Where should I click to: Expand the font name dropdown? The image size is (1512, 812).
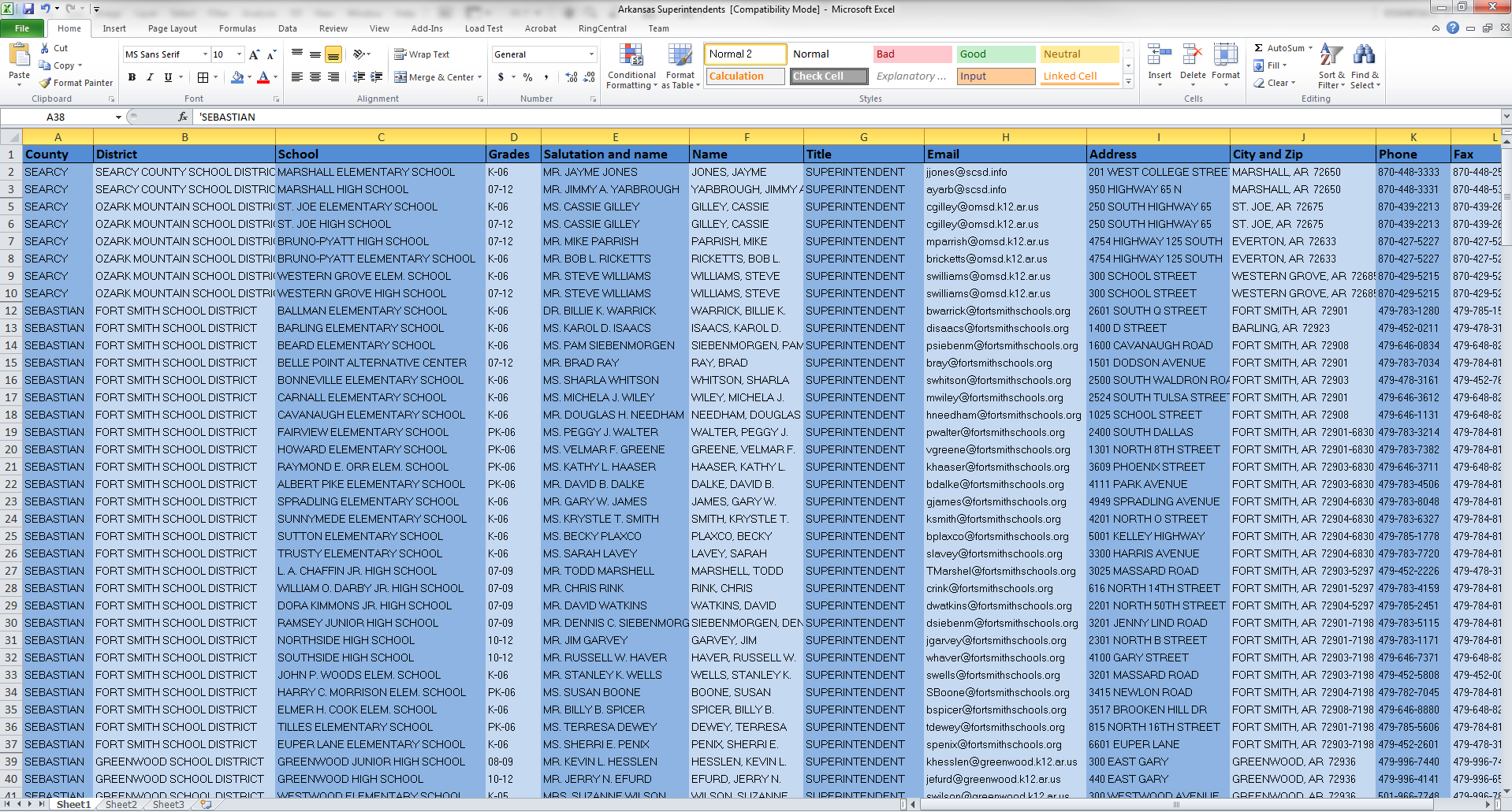pyautogui.click(x=206, y=54)
